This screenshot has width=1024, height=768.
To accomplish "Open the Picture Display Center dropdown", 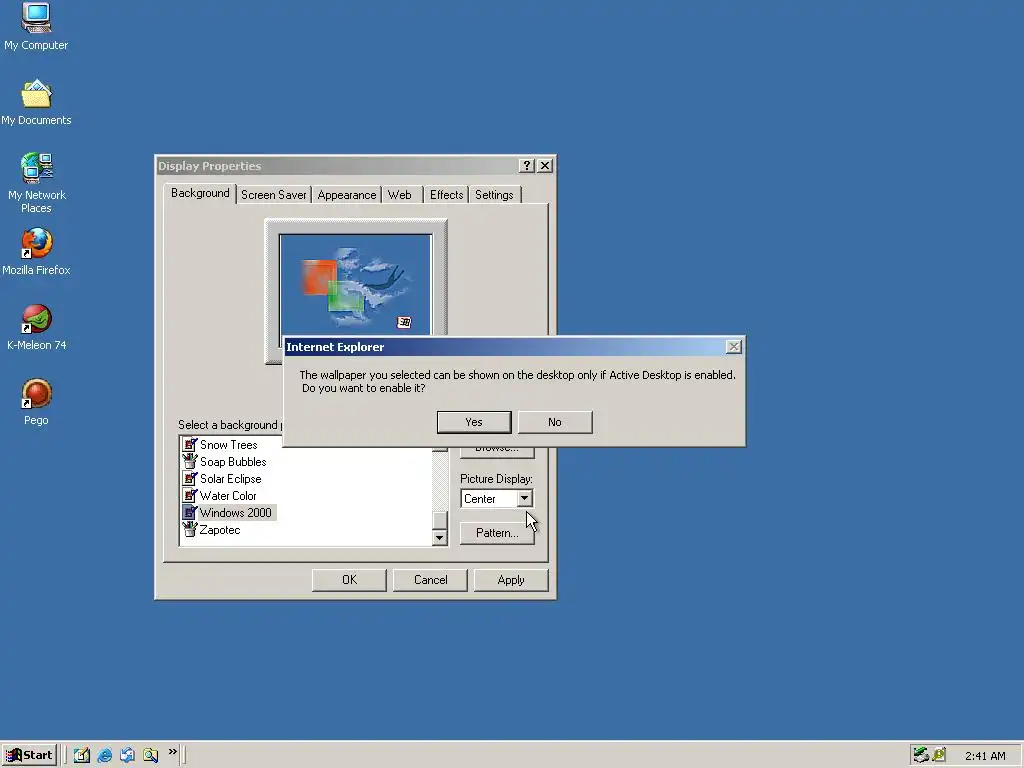I will point(524,499).
